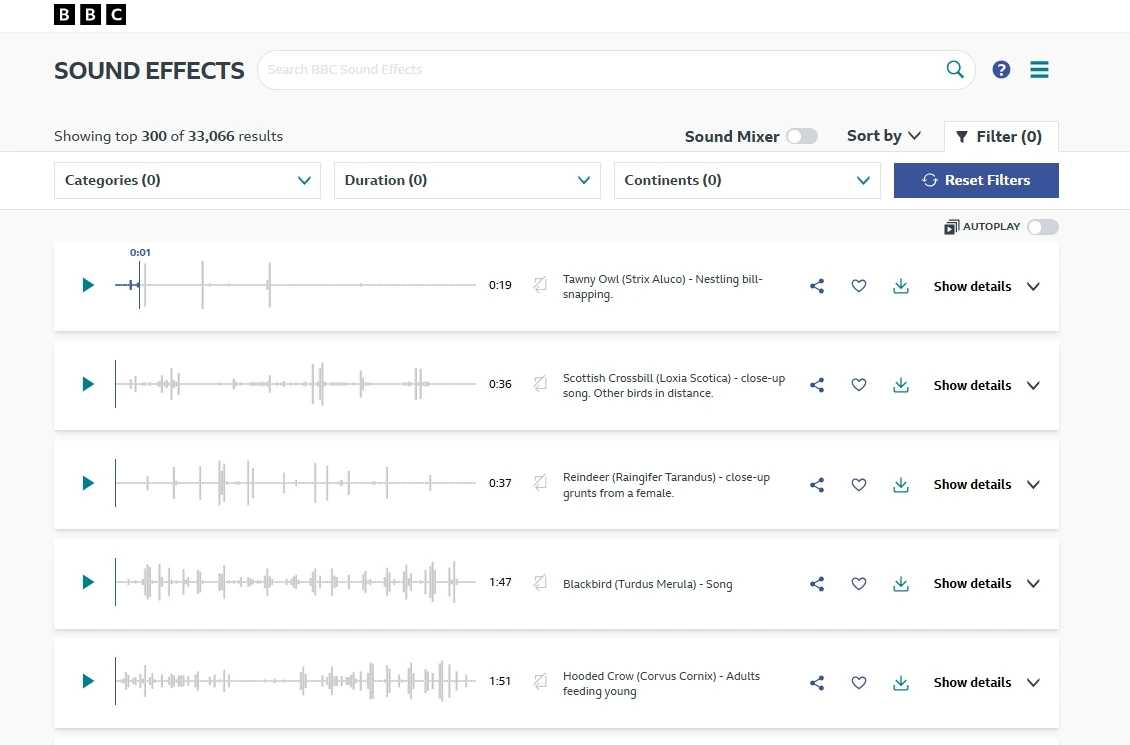Download the Scottish Crossbill sound
This screenshot has height=745, width=1130.
(x=901, y=385)
